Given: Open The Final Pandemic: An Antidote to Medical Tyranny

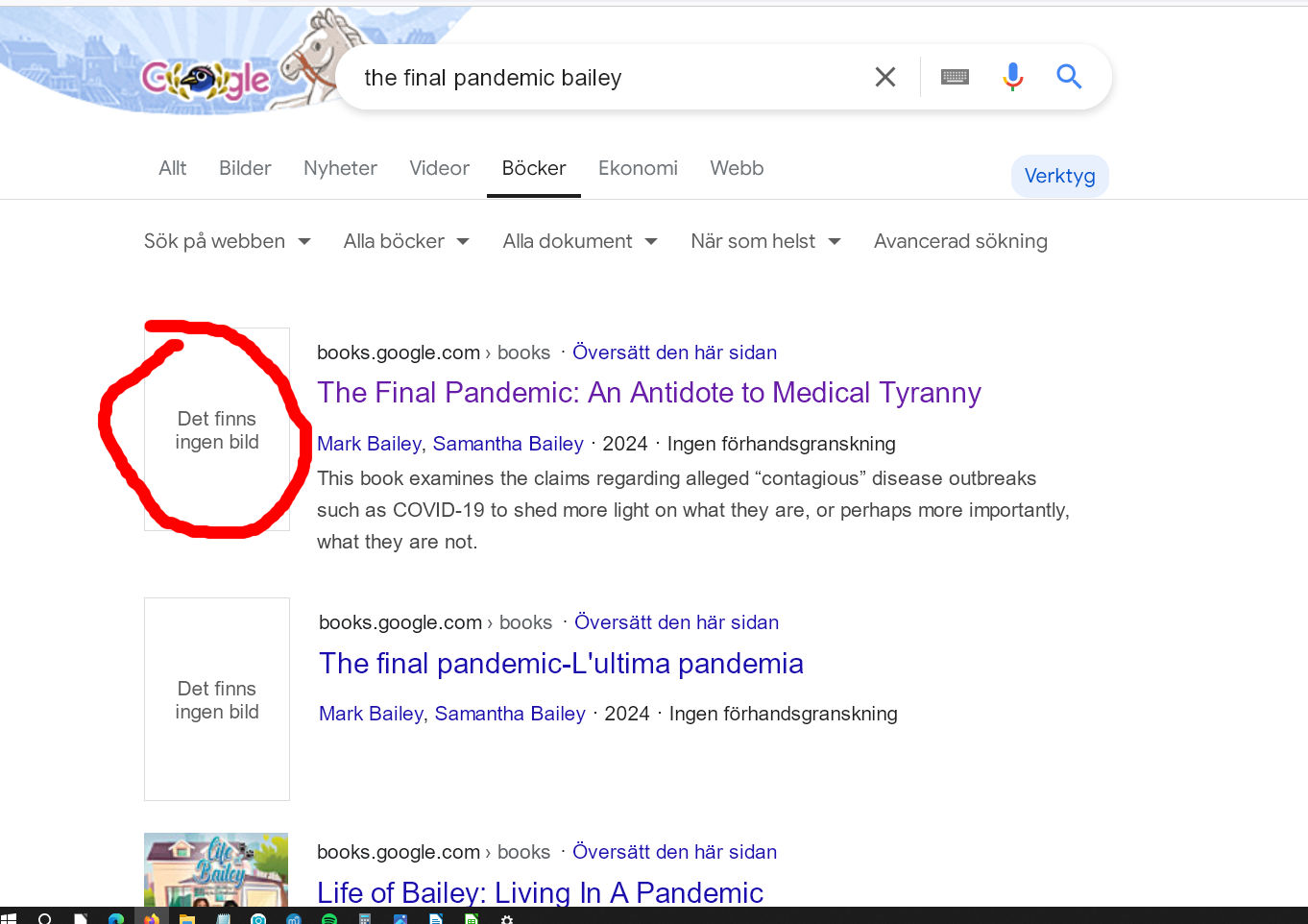Looking at the screenshot, I should [x=649, y=393].
